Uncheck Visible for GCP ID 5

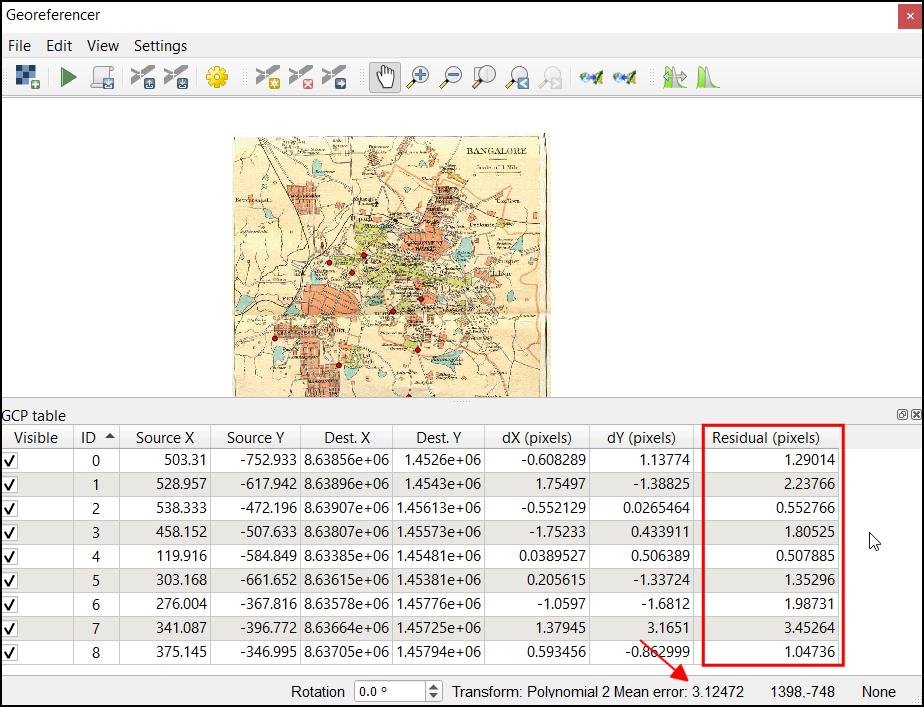coord(10,581)
